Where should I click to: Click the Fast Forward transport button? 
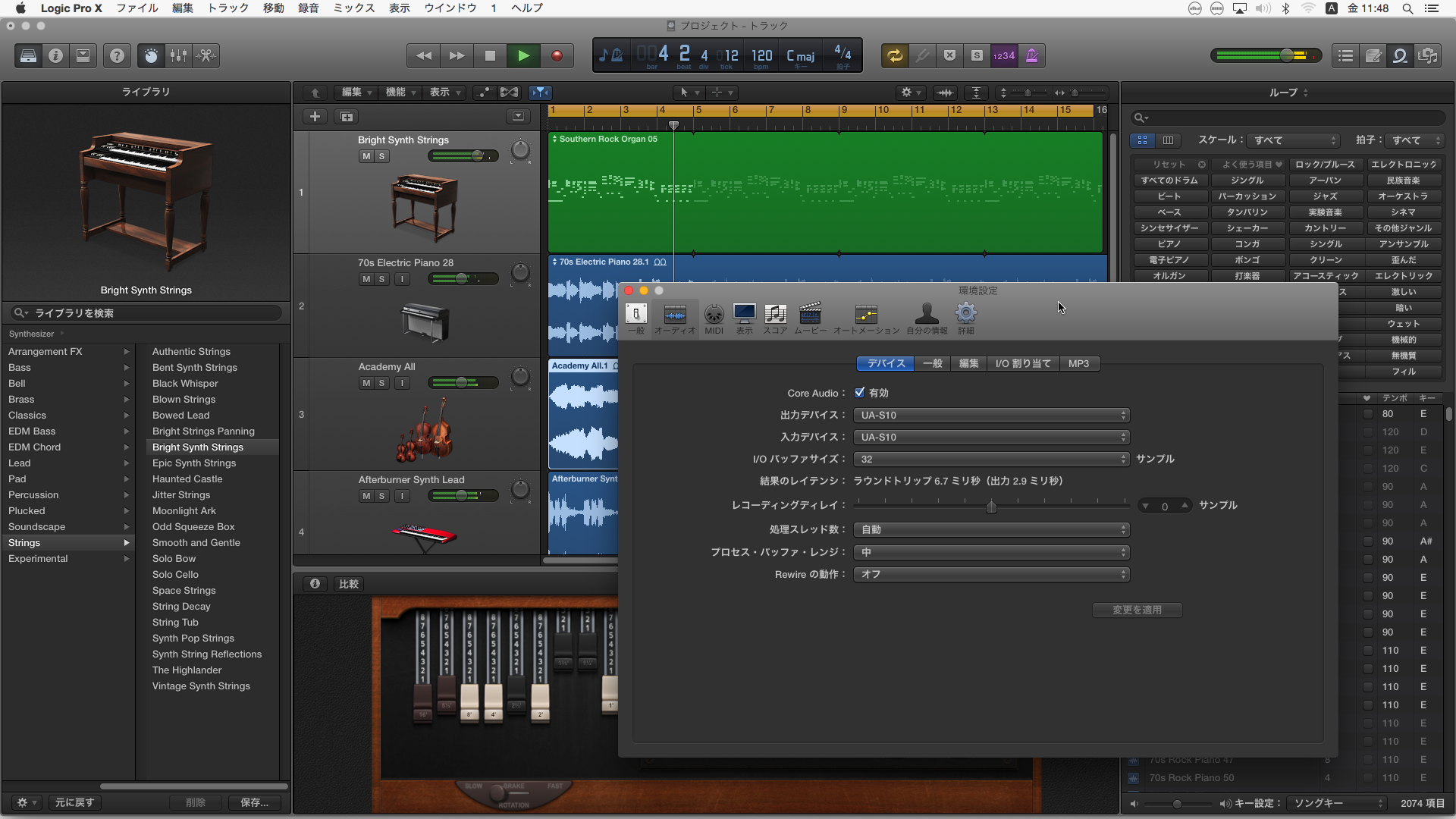coord(457,55)
